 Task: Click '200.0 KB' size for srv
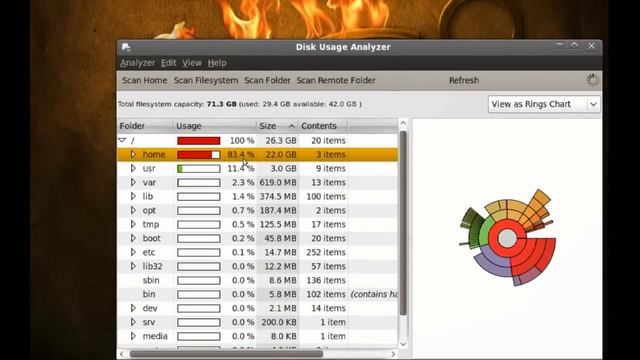pos(279,322)
